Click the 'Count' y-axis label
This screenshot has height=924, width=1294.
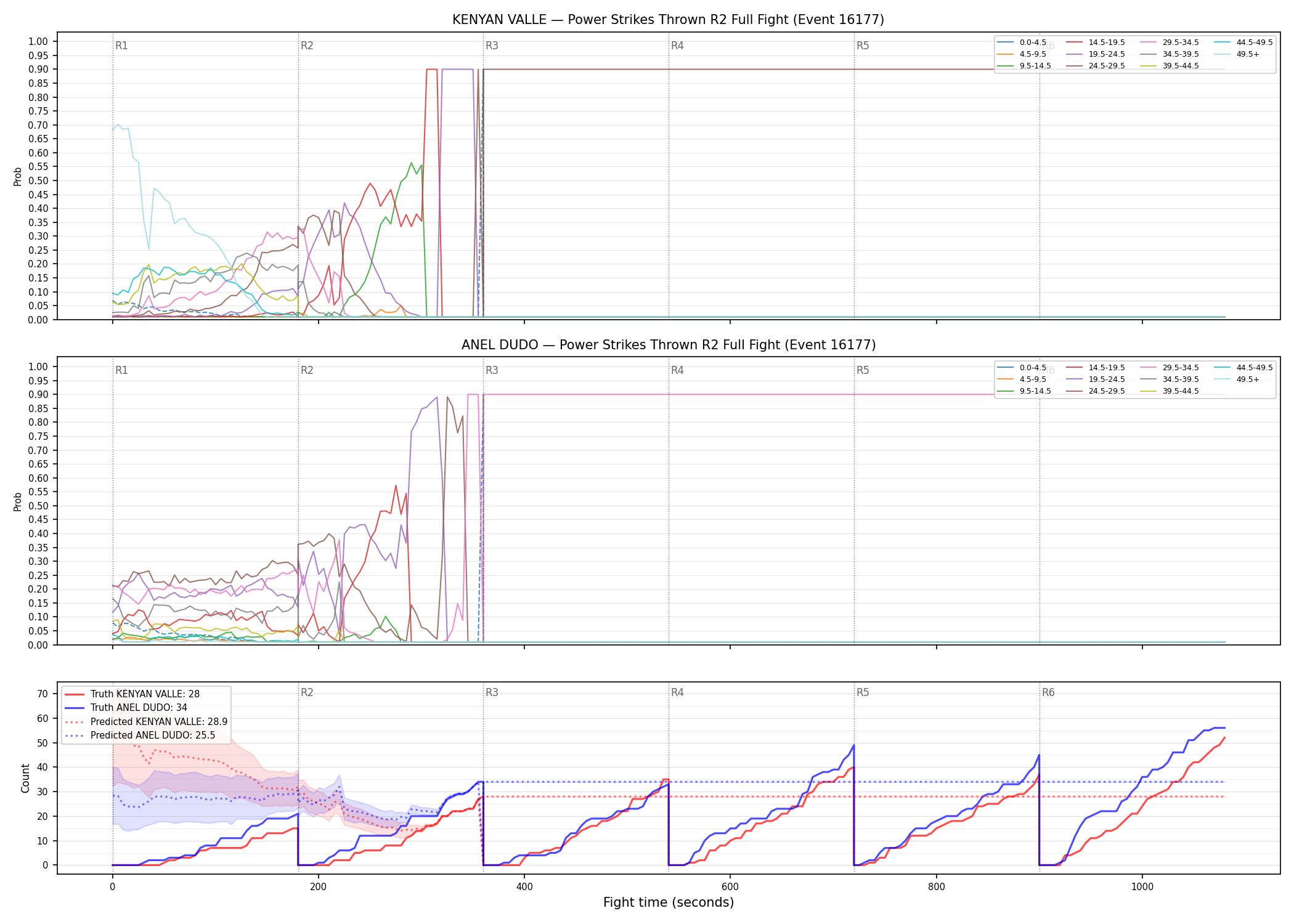[25, 778]
